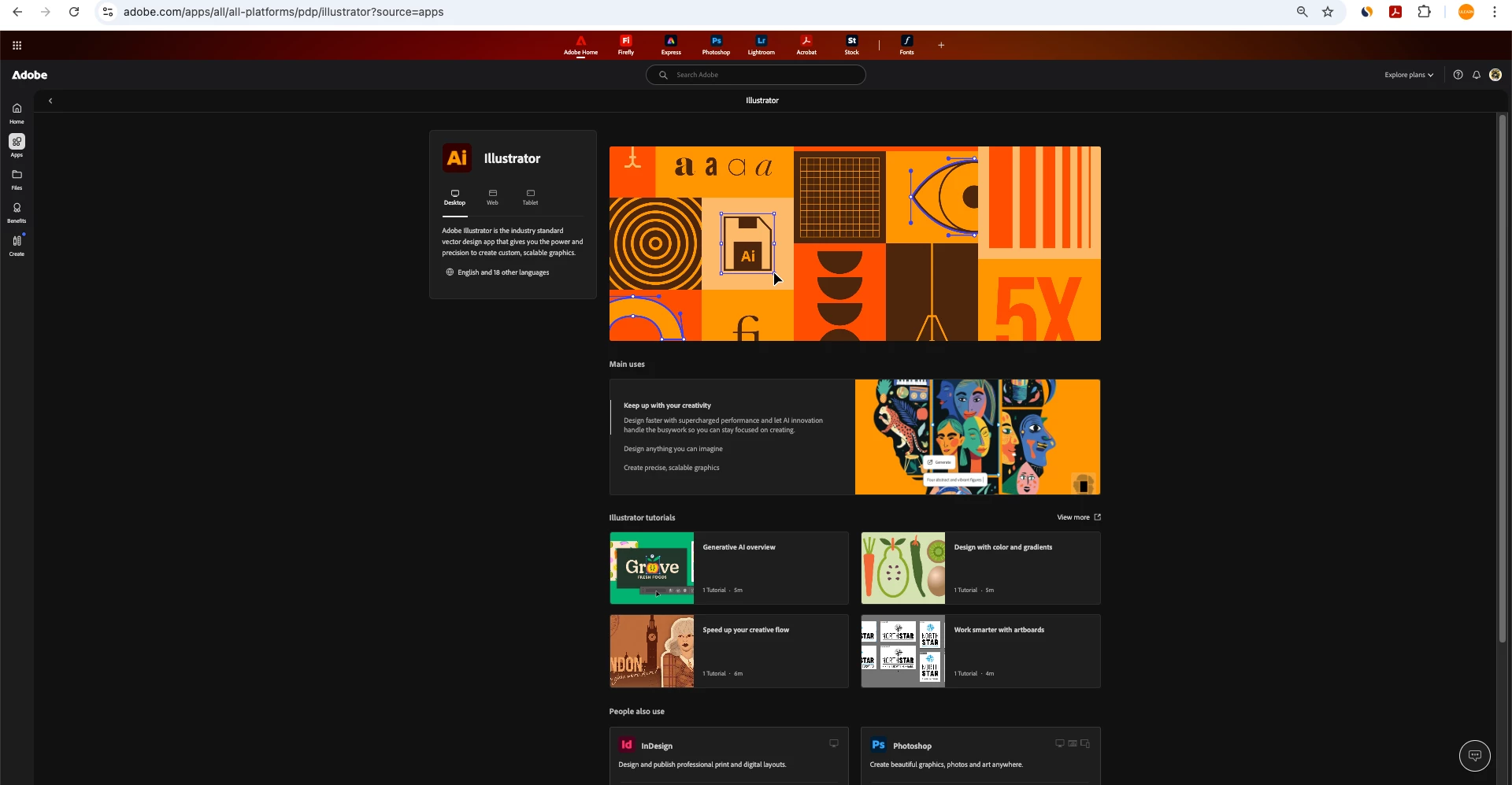
Task: Expand the Explore plans dropdown
Action: tap(1409, 75)
